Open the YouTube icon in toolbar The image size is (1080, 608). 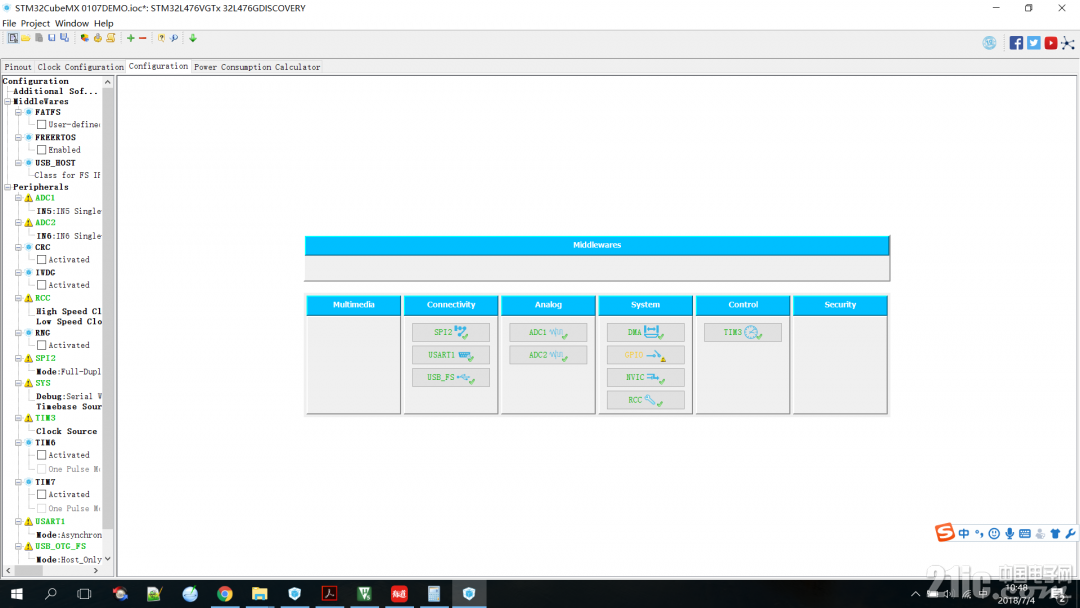click(x=1050, y=43)
